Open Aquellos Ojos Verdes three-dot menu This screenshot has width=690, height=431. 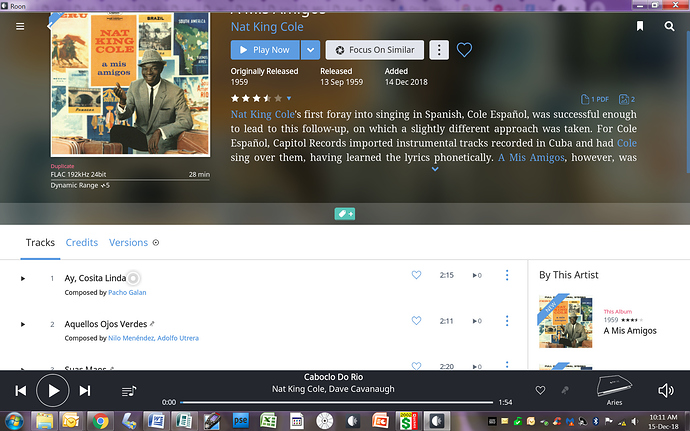507,321
